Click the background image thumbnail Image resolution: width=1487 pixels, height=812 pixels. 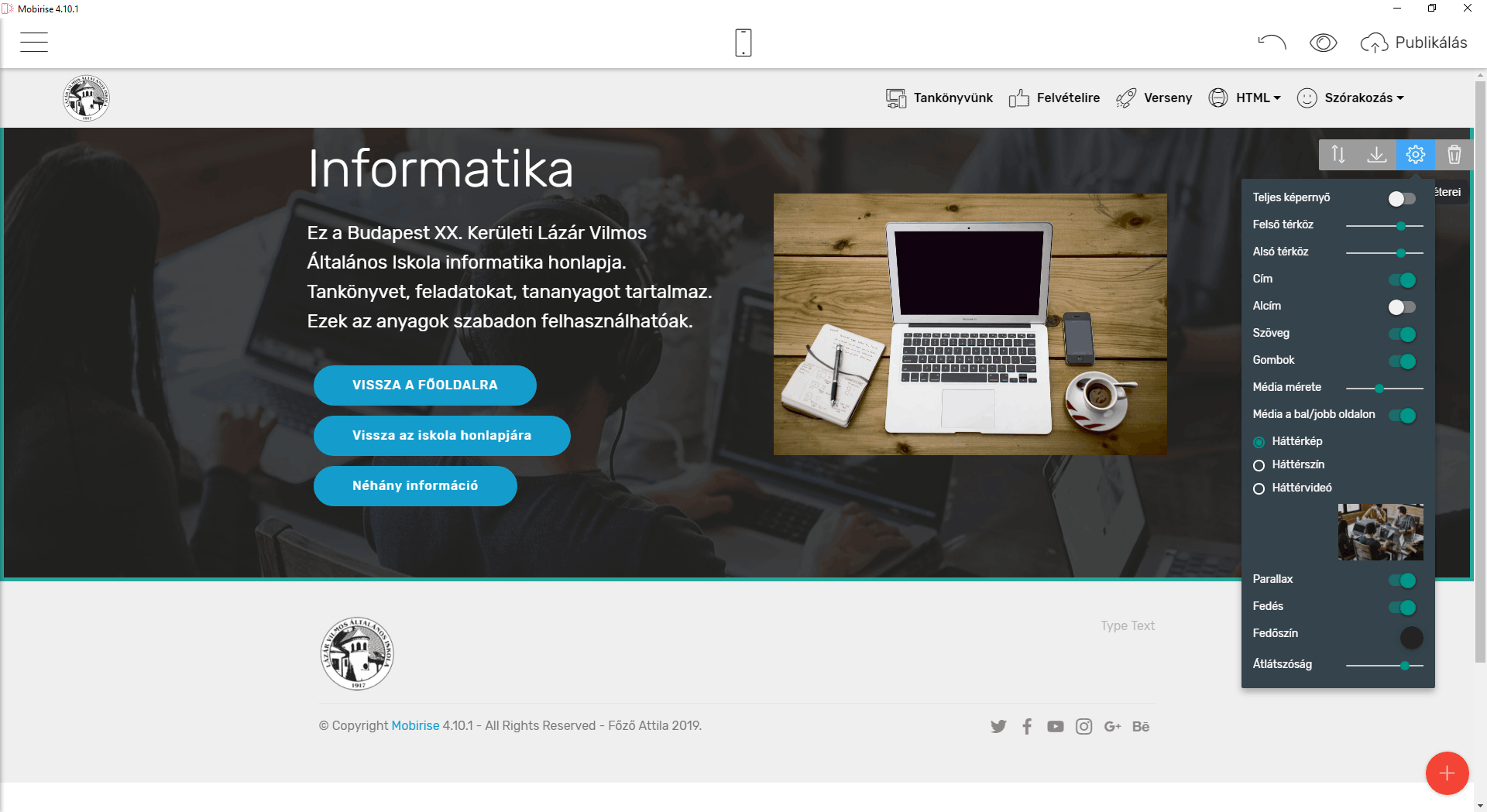tap(1380, 533)
